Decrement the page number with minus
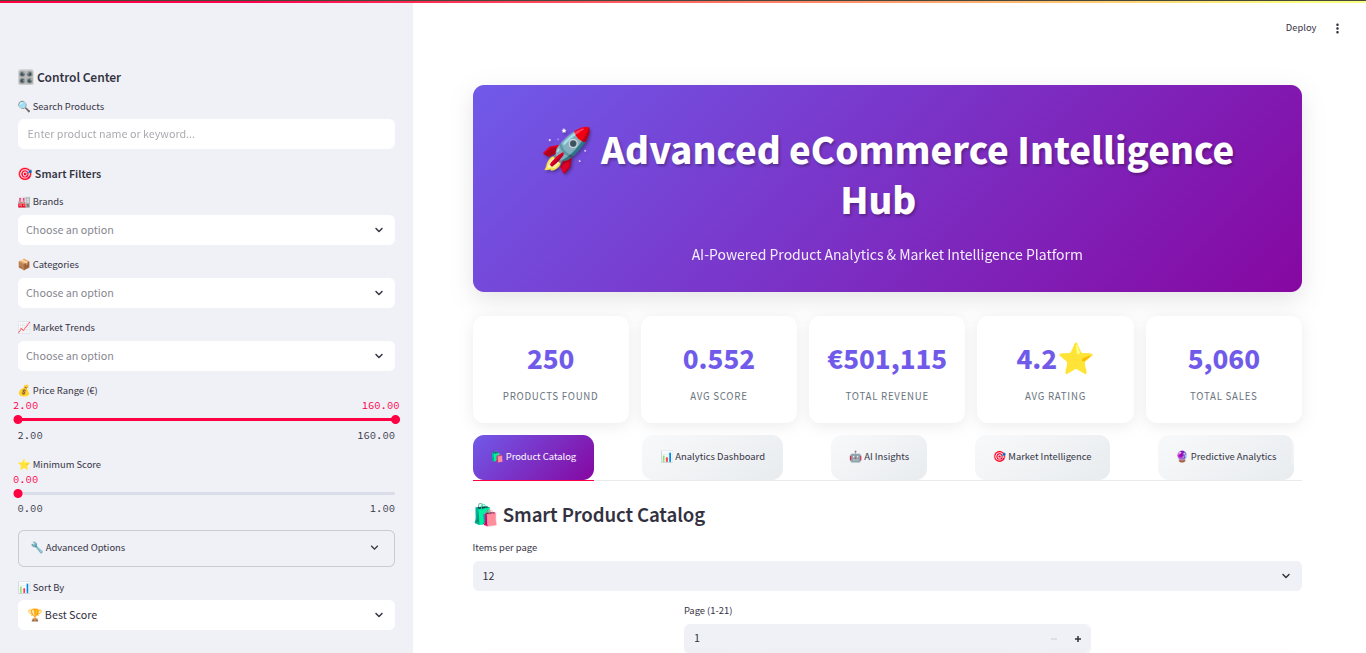1366x653 pixels. [x=1053, y=639]
